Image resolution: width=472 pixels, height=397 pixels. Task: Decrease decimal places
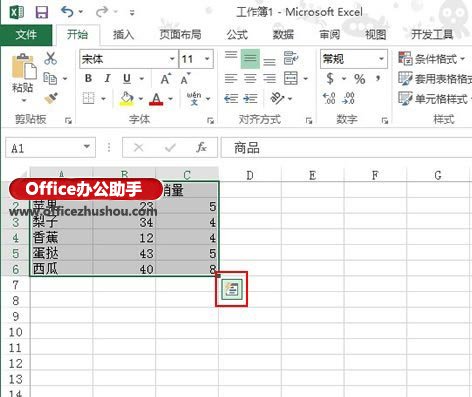pos(348,98)
